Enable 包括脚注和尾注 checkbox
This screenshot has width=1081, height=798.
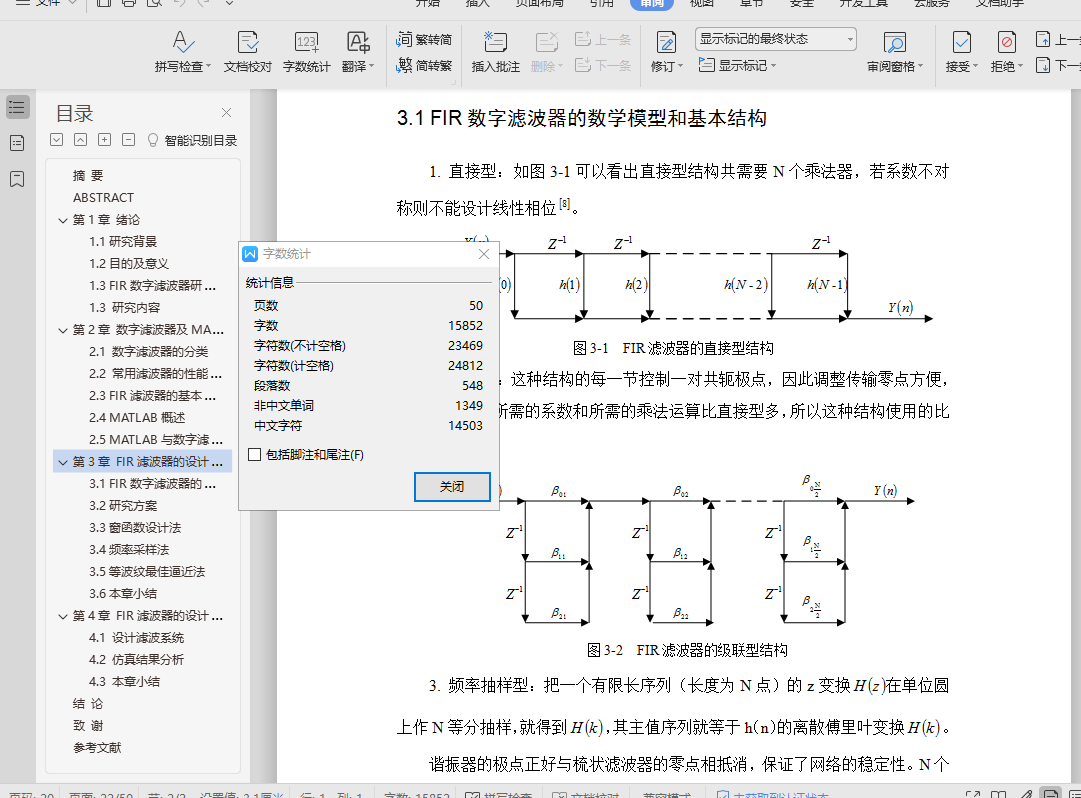click(254, 455)
